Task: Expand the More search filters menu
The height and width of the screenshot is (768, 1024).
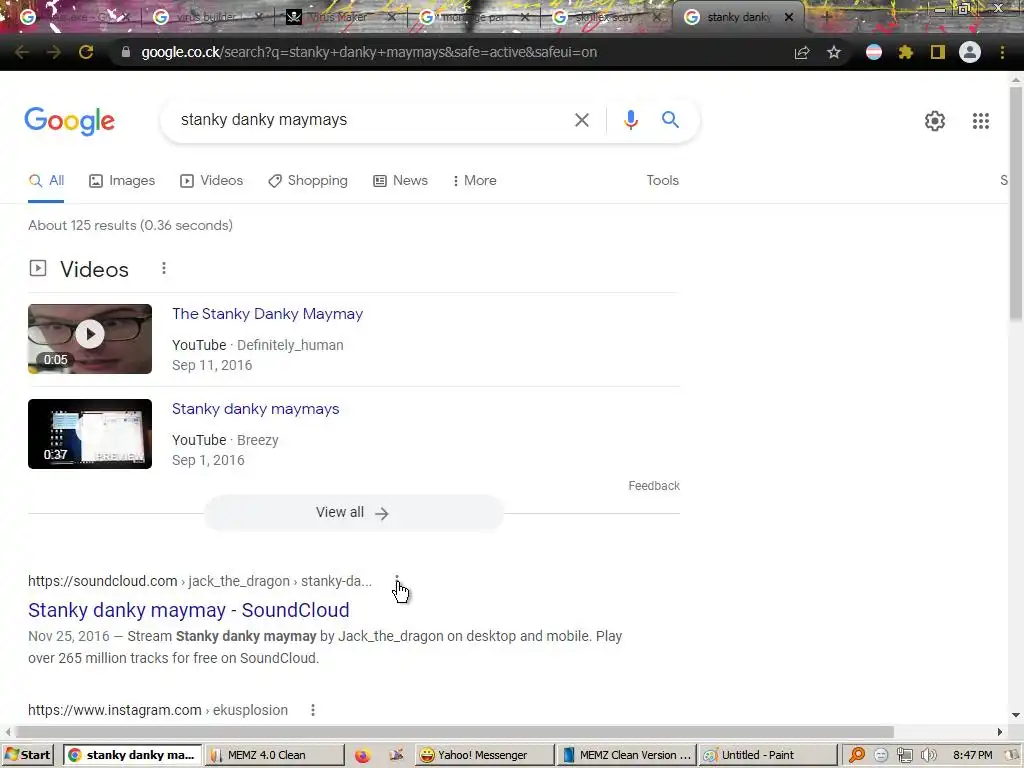Action: coord(475,181)
